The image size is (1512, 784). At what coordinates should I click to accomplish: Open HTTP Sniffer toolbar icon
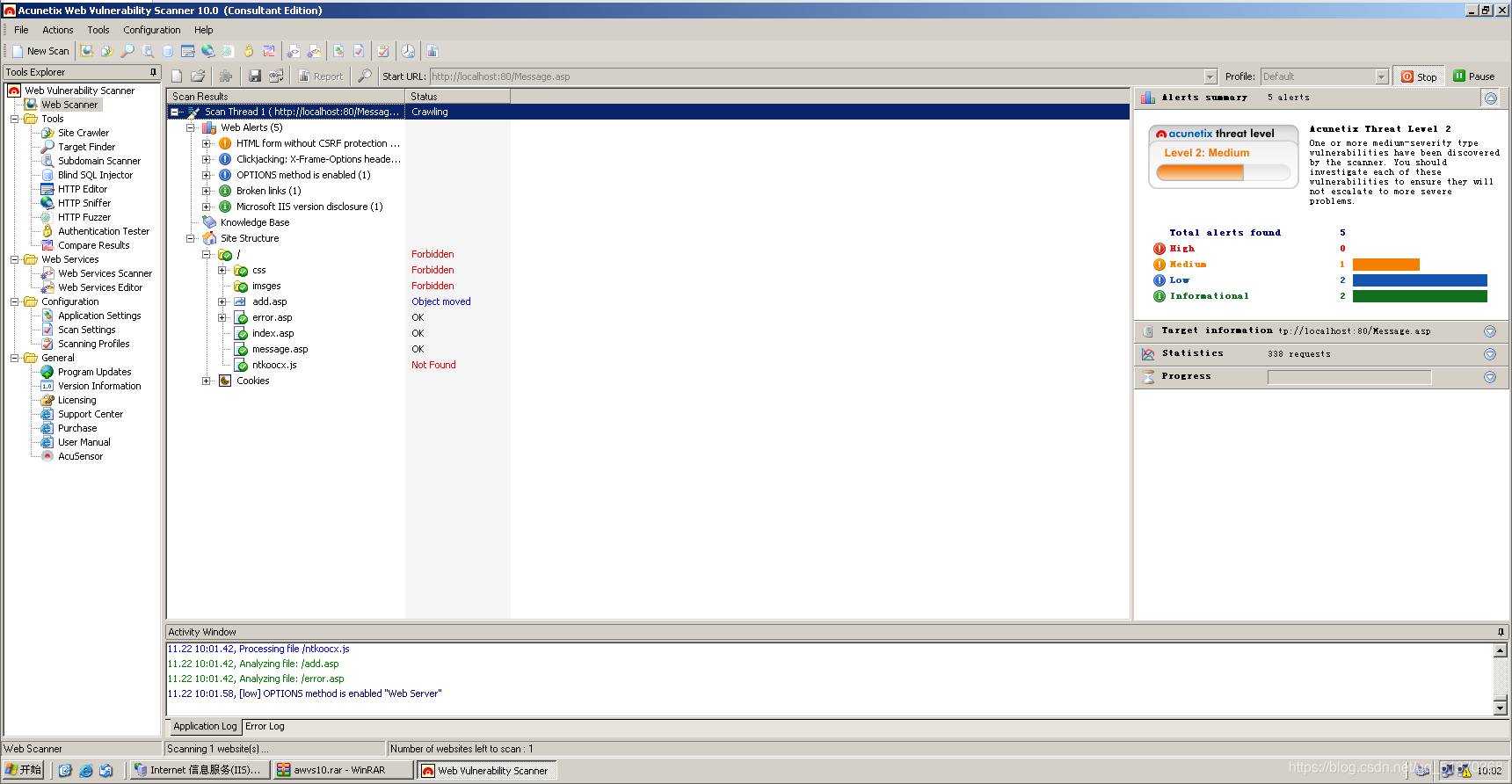pyautogui.click(x=207, y=51)
